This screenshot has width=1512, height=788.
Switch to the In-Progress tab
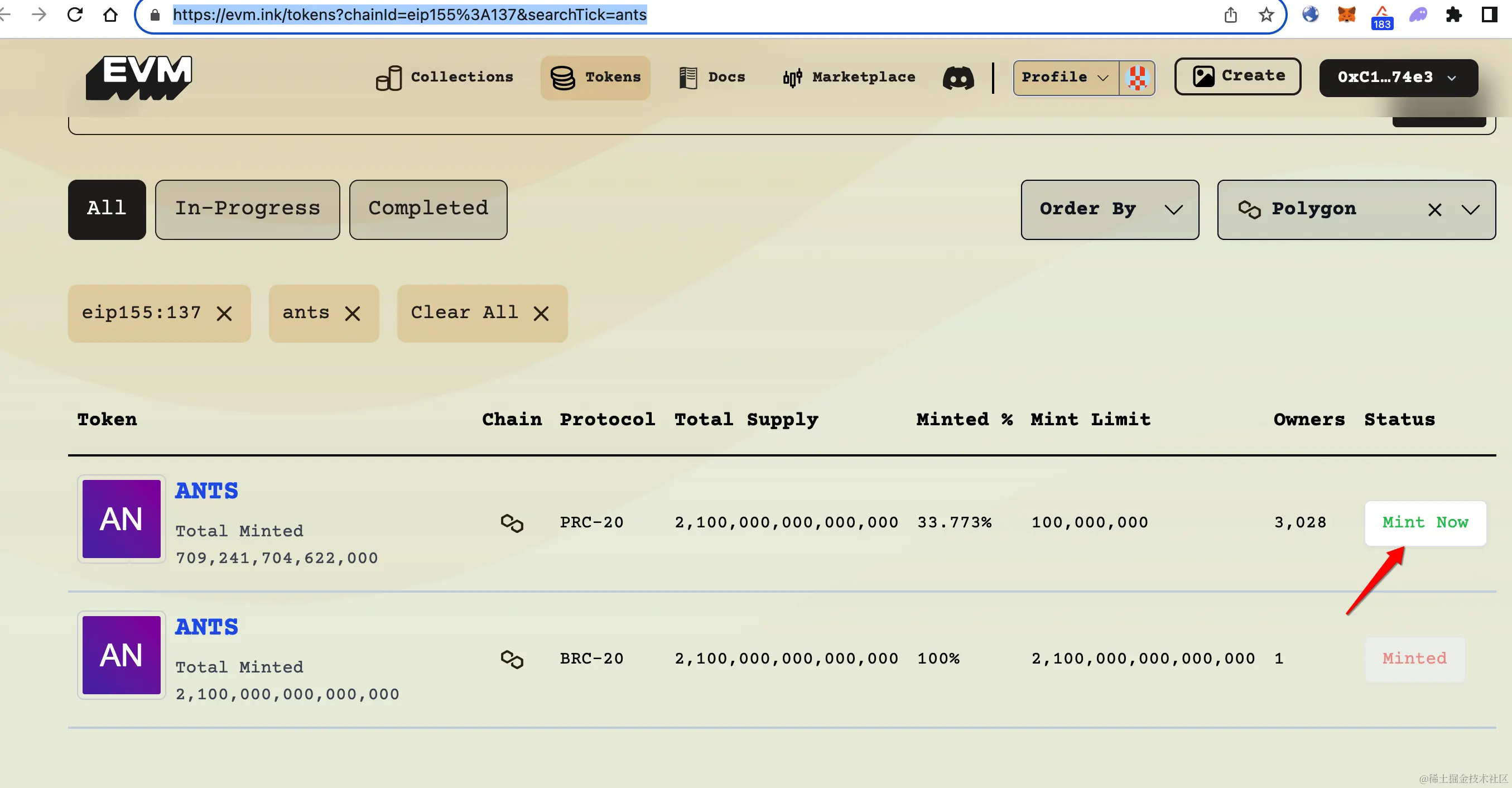(247, 209)
